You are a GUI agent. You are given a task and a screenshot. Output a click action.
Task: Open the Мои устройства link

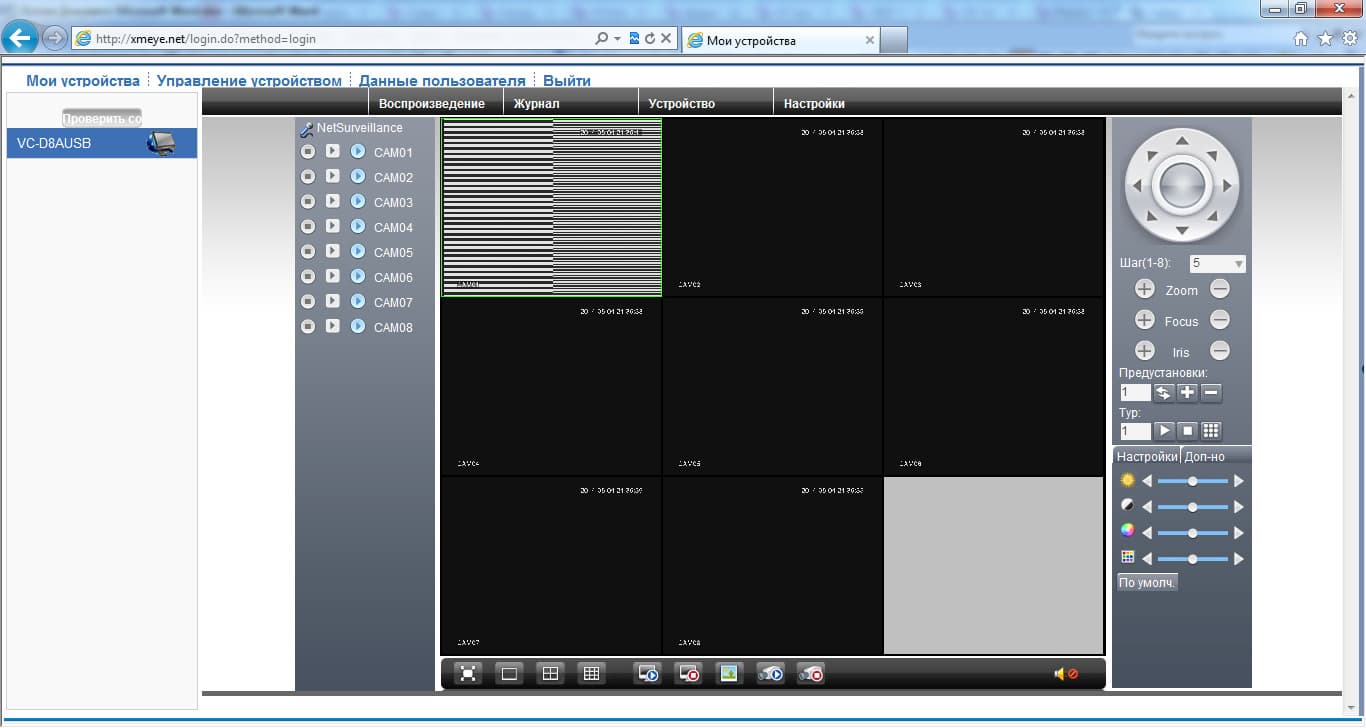click(83, 81)
